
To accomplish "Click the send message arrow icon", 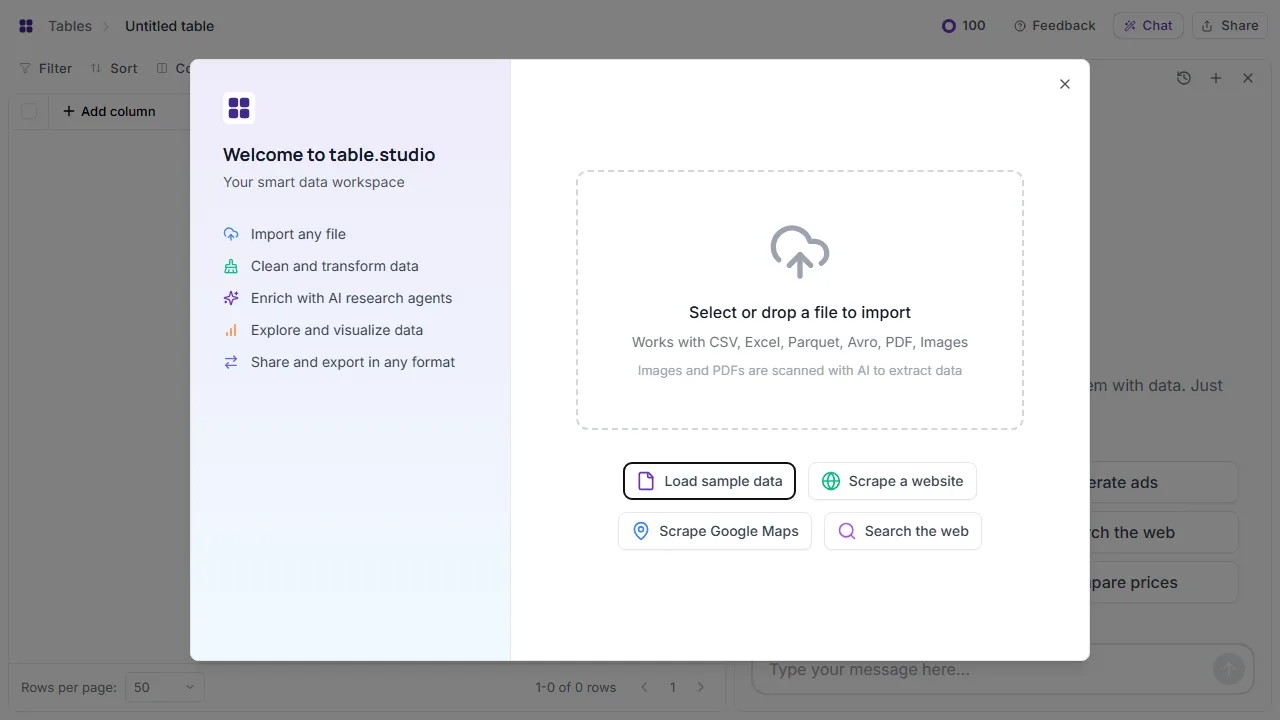I will point(1228,668).
